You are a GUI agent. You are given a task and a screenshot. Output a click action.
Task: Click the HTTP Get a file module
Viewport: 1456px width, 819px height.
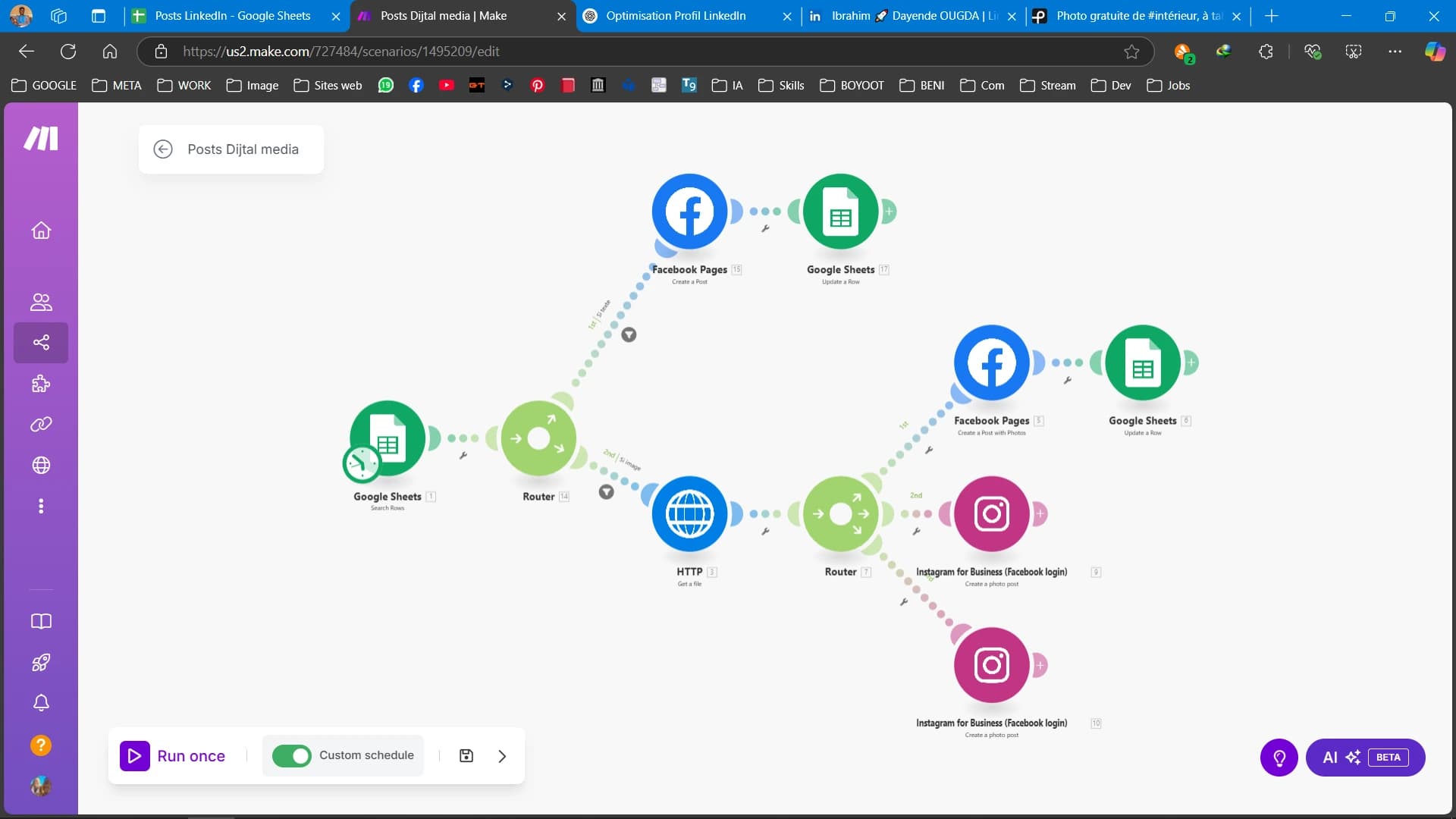(x=689, y=514)
